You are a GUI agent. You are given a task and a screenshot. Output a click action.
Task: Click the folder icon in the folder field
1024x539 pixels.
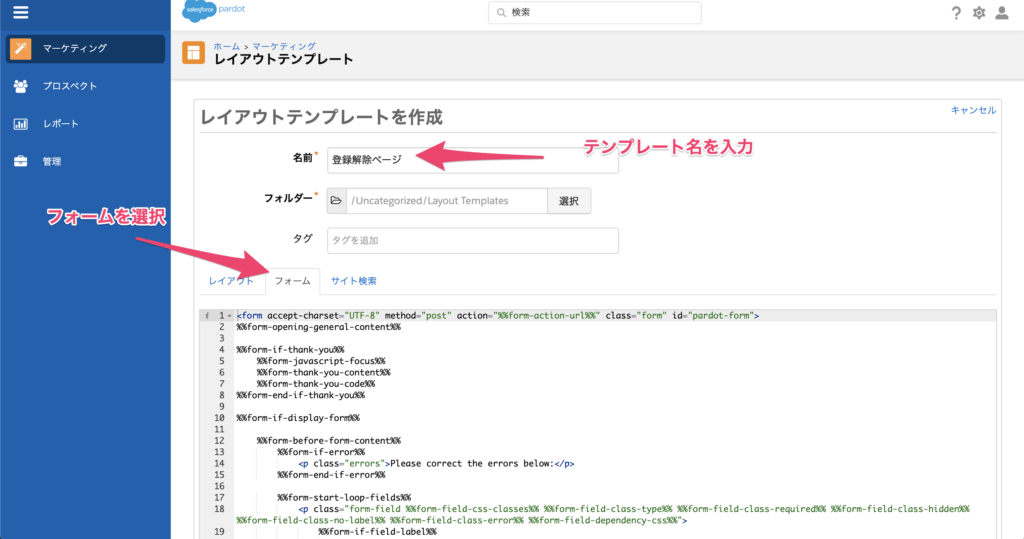coord(336,201)
